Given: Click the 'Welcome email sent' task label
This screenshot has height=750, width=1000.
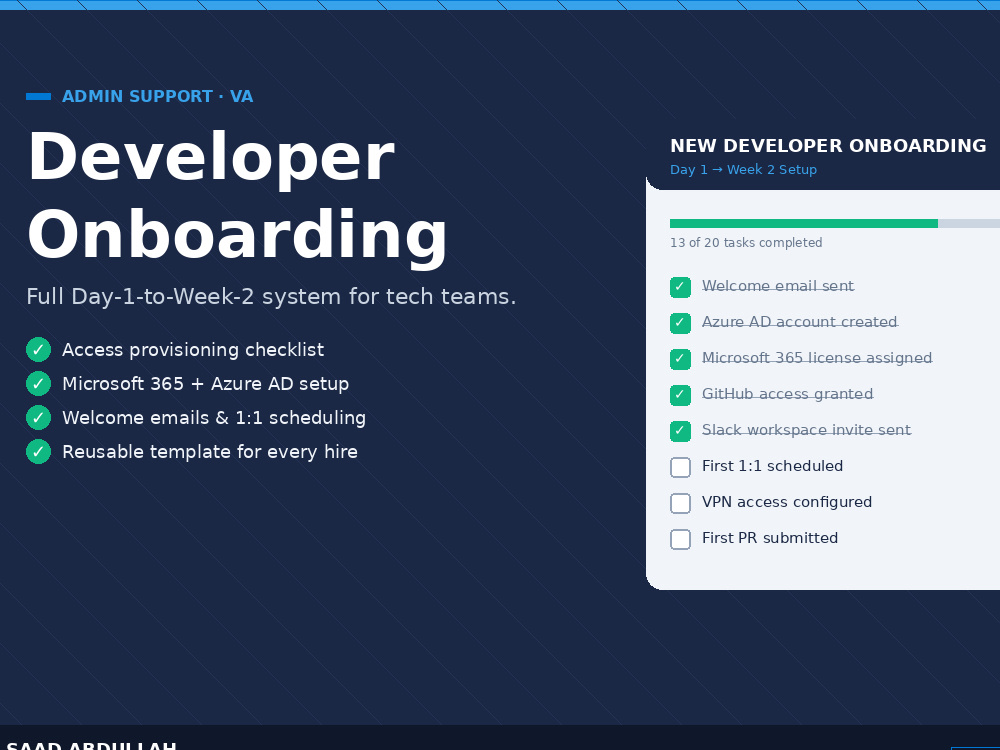Looking at the screenshot, I should tap(778, 286).
